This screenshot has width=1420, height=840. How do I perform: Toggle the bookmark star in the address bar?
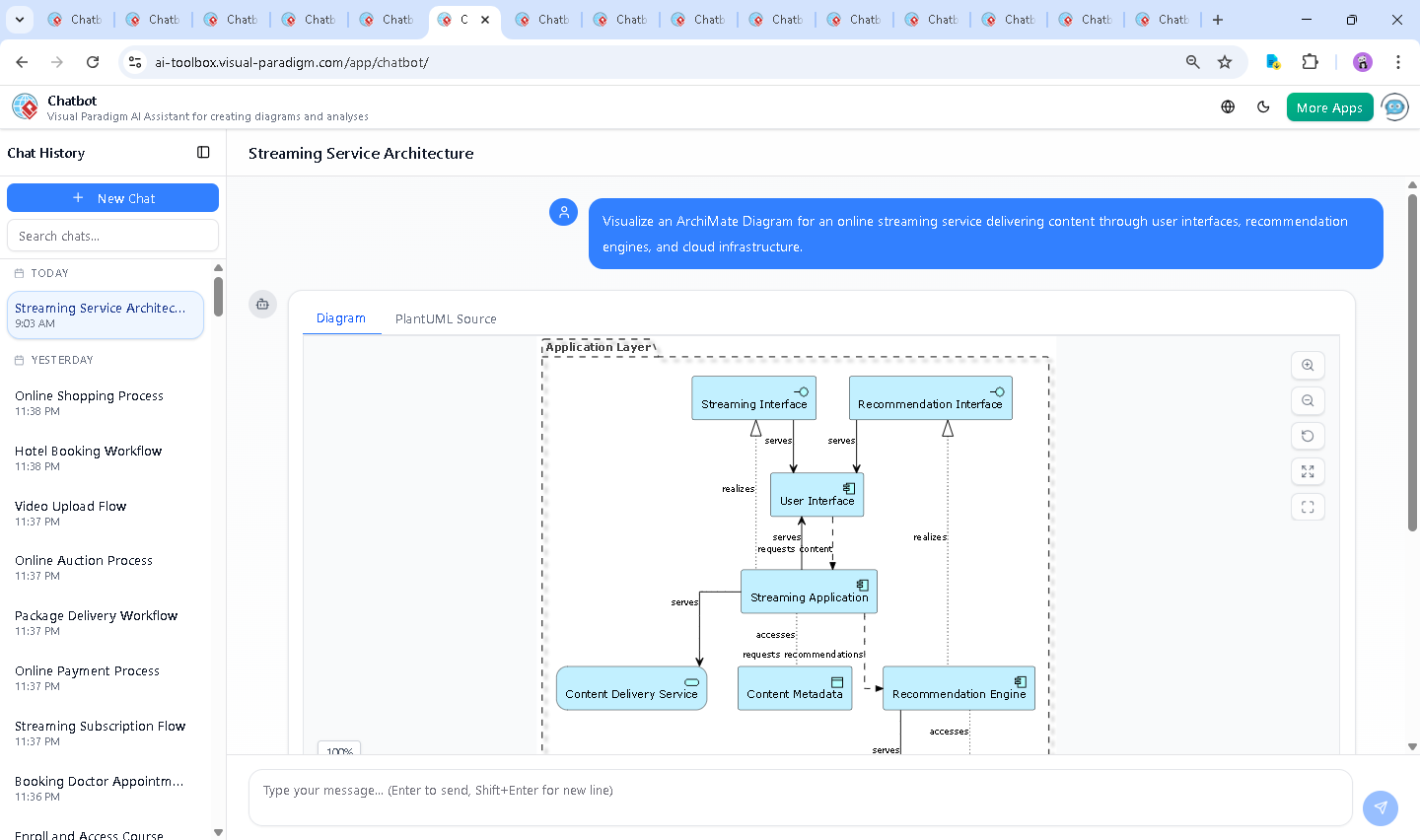(x=1224, y=61)
